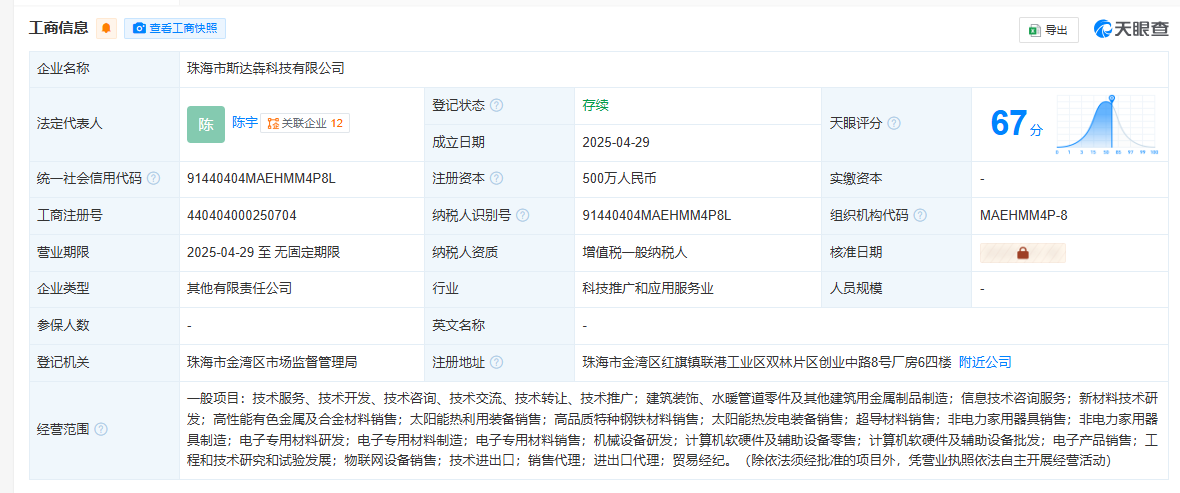Open legal representative 陈宇 link
The height and width of the screenshot is (493, 1180).
(245, 122)
